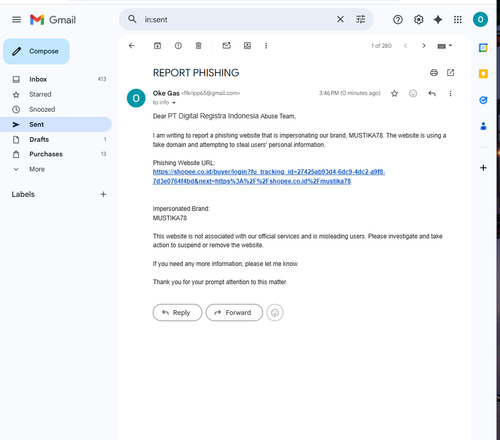
Task: Open the email in a new window
Action: pos(450,73)
